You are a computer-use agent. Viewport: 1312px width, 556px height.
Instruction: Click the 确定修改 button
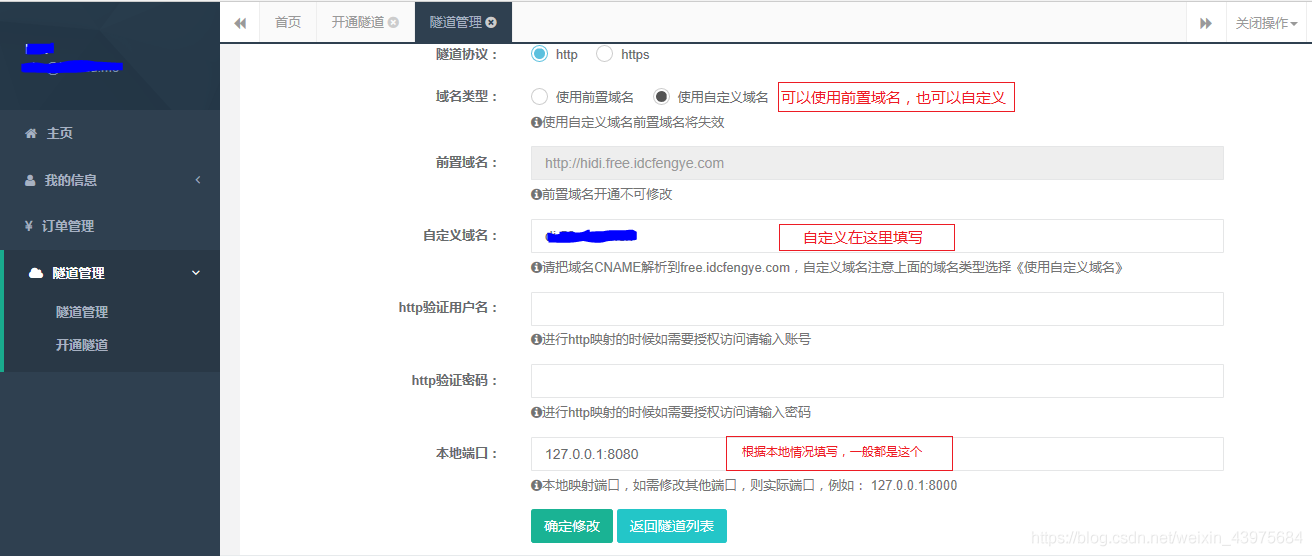pos(571,526)
